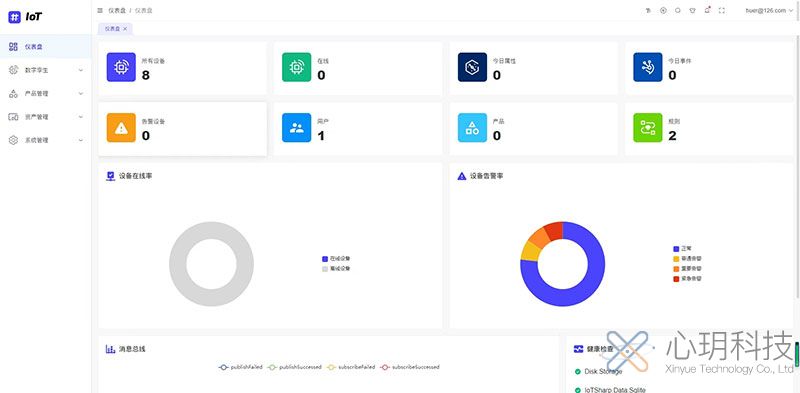
Task: Close the 仪表盘 tab
Action: coord(125,29)
